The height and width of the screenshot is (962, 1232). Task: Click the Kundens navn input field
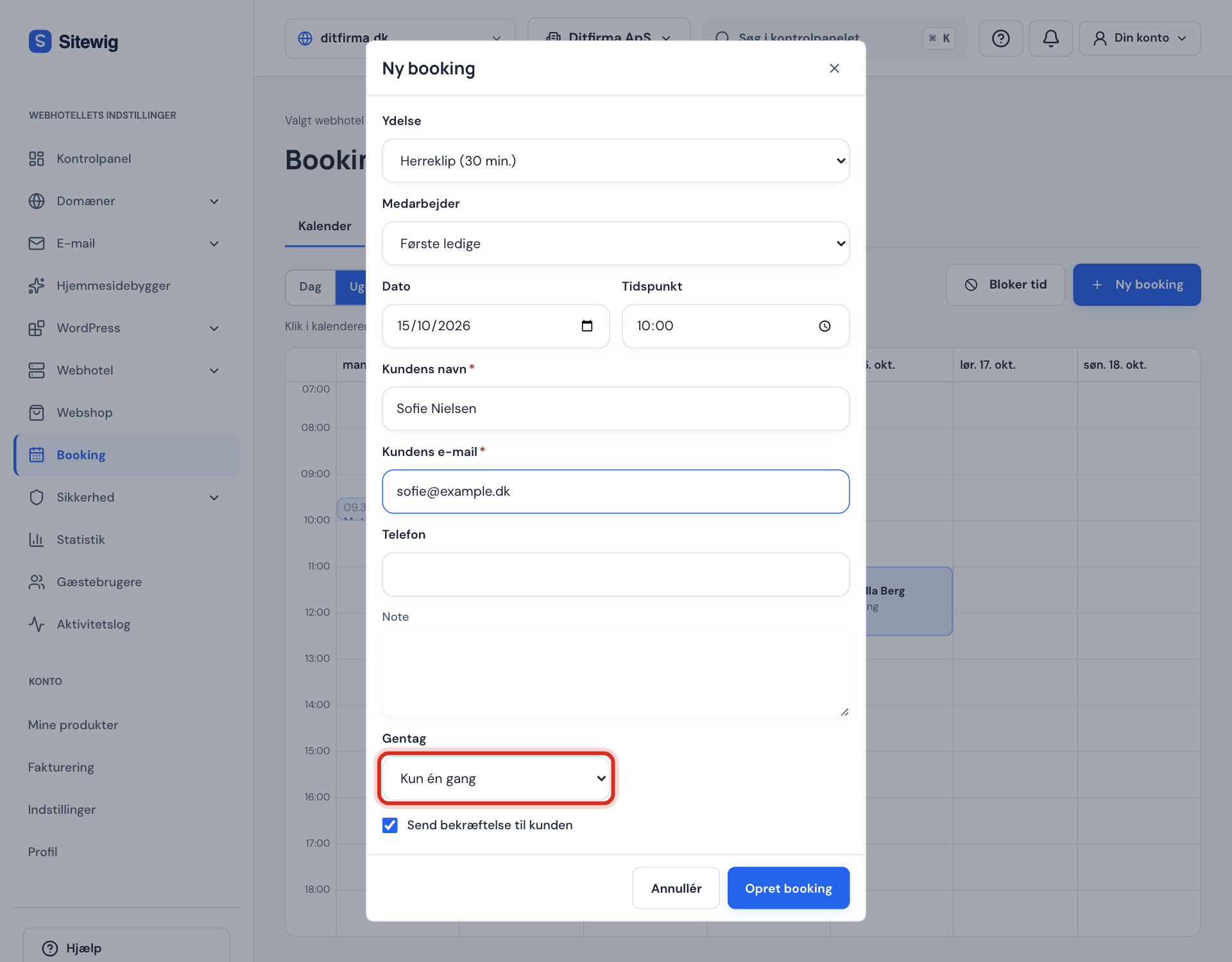pyautogui.click(x=615, y=409)
